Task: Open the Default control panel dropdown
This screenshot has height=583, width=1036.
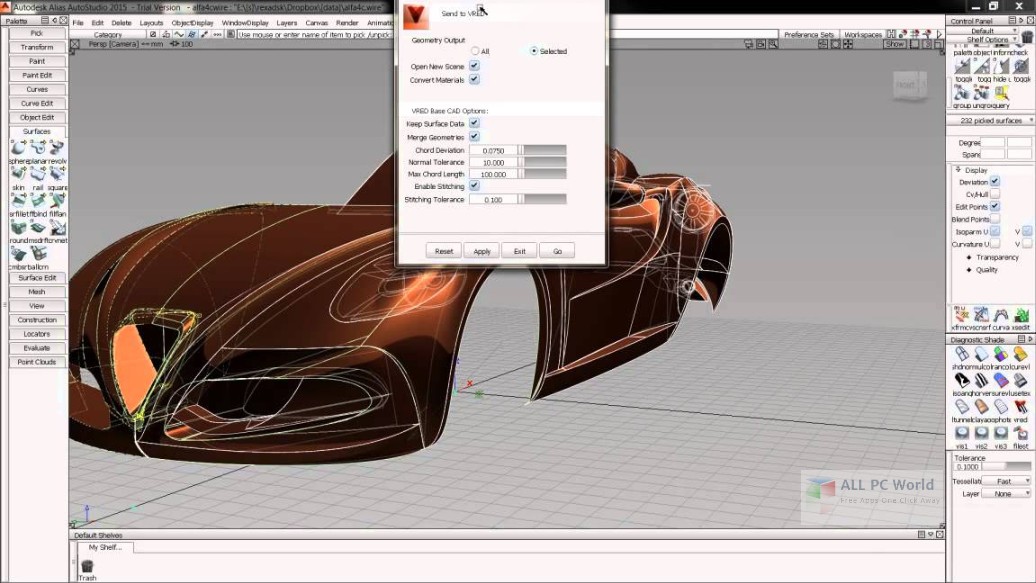Action: point(983,30)
